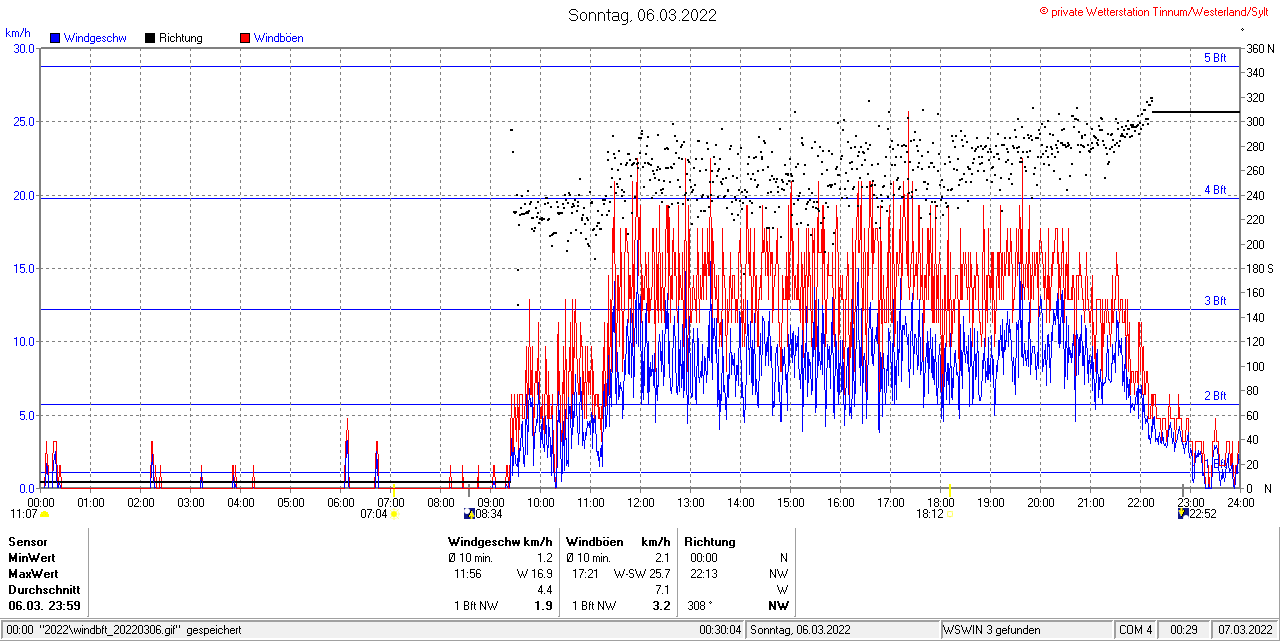Click the sunrise time 07:04

[374, 514]
